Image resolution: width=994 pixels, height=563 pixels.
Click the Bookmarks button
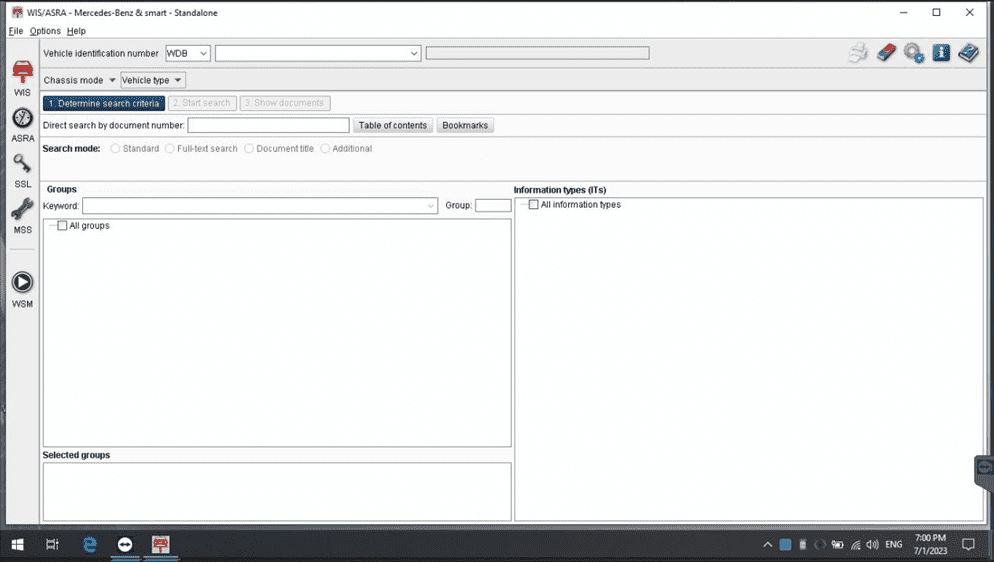click(465, 126)
